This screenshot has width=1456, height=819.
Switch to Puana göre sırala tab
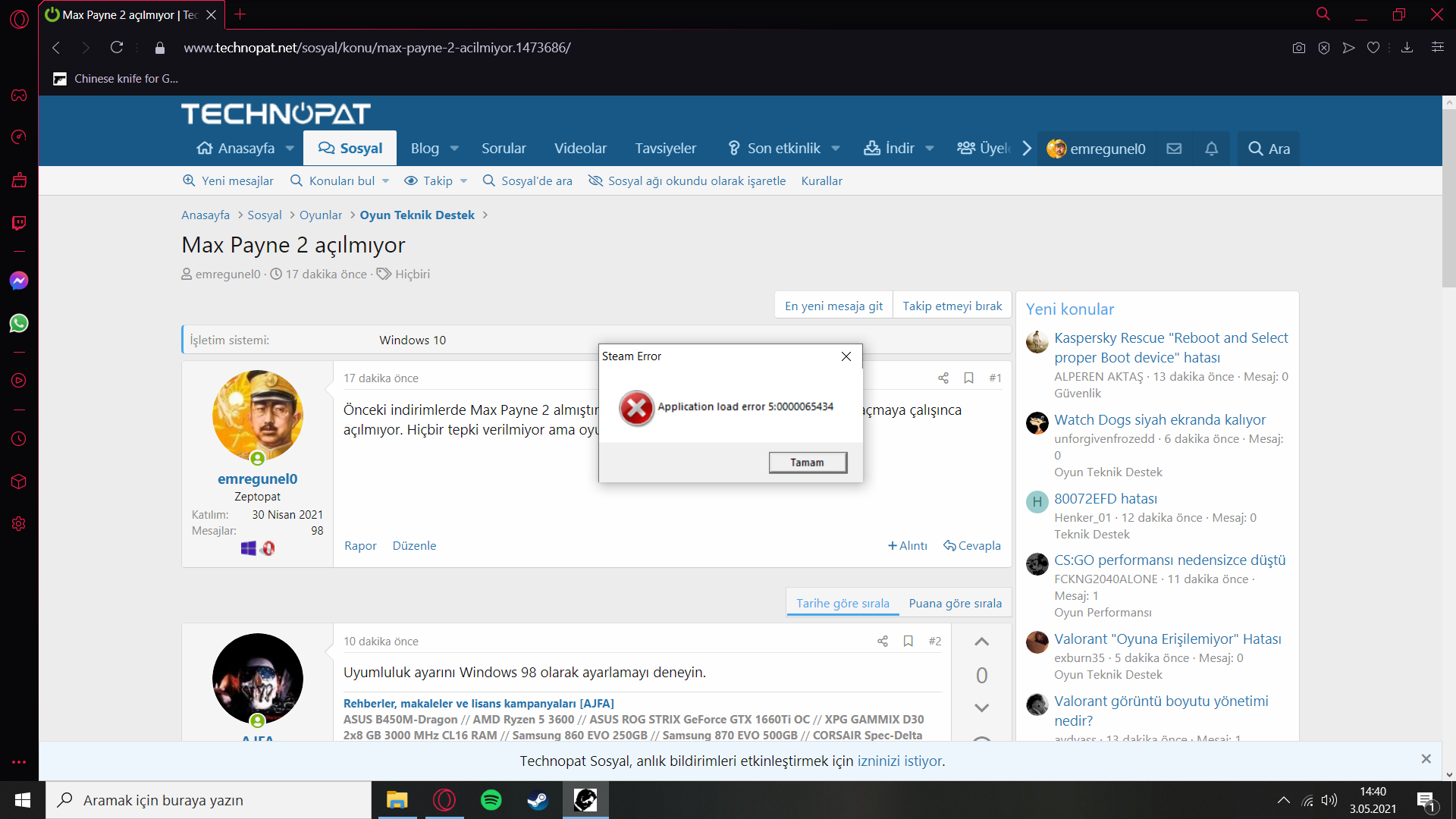(x=955, y=603)
